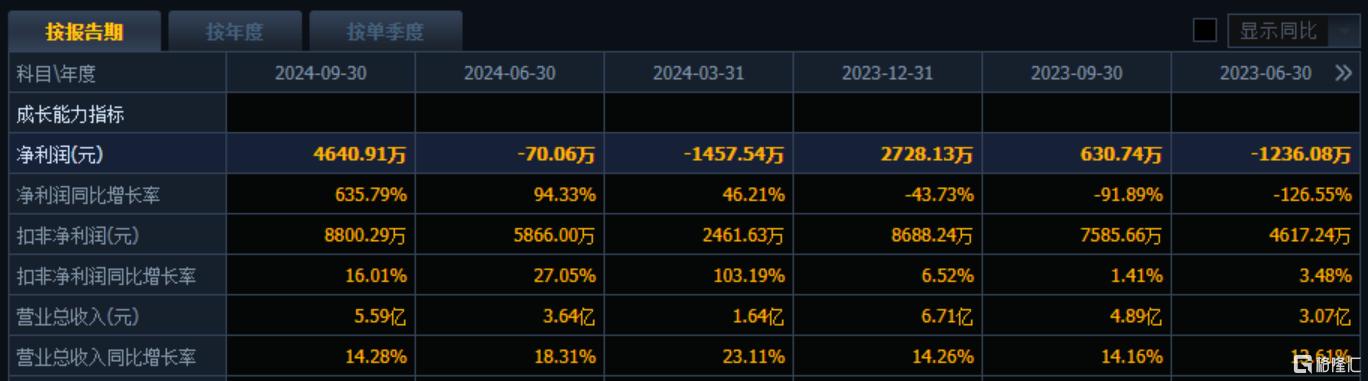The width and height of the screenshot is (1368, 381).
Task: Select the 2024-06-30 column header
Action: point(510,73)
